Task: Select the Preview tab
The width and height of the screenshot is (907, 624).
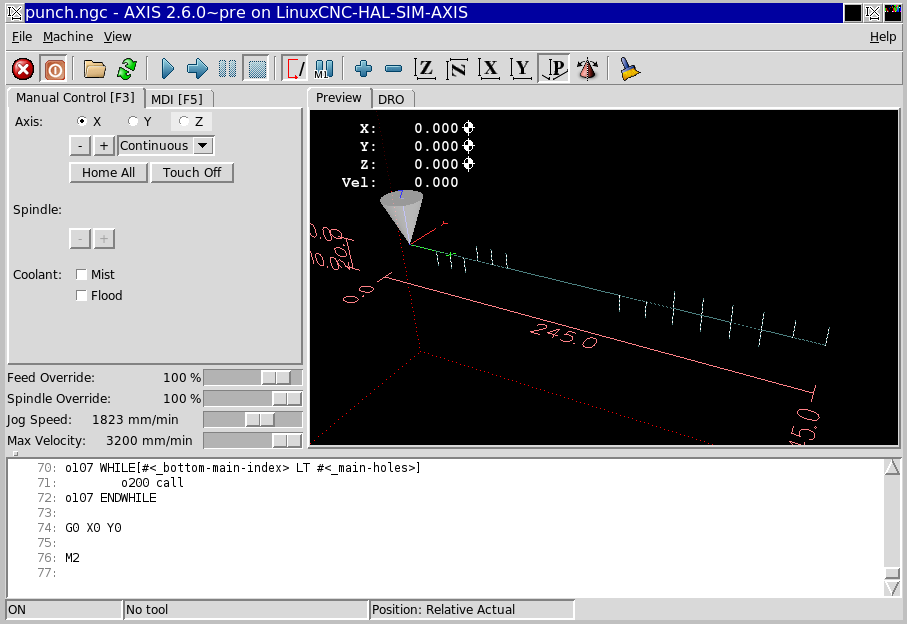Action: 338,98
